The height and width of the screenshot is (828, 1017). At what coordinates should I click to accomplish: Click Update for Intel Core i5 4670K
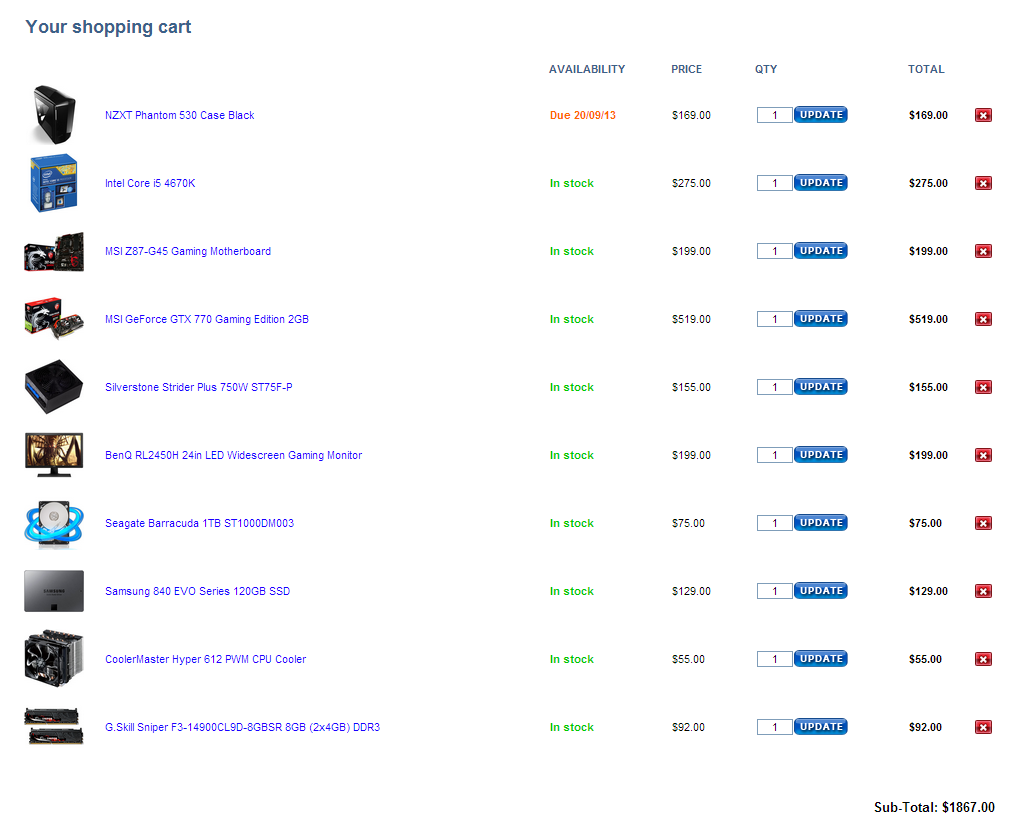tap(820, 183)
